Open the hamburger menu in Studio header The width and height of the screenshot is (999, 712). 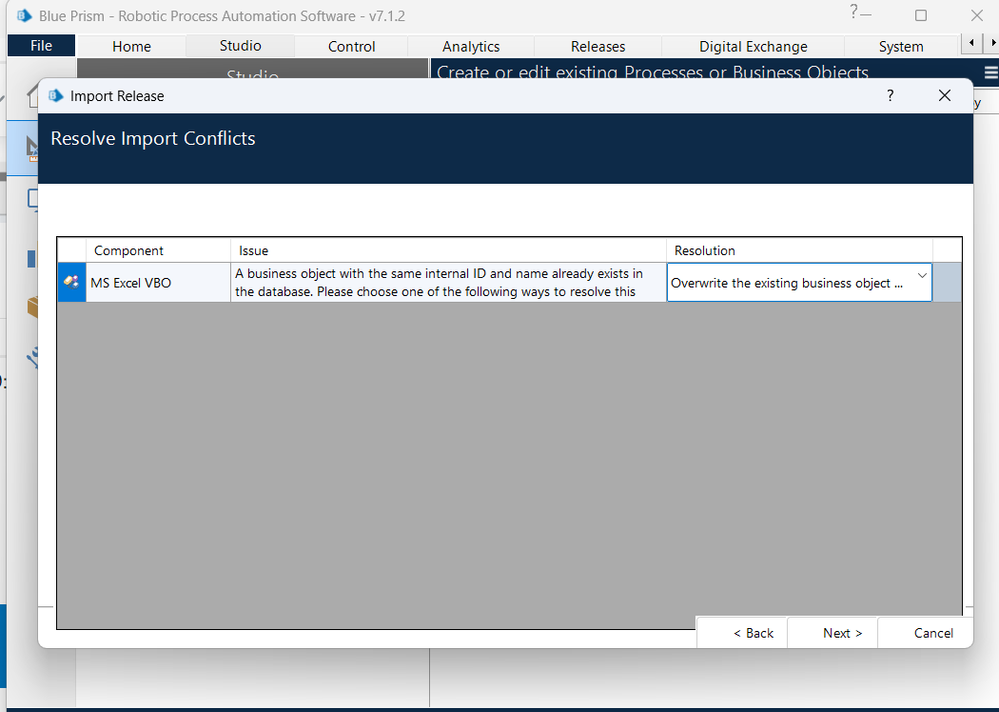pos(991,73)
